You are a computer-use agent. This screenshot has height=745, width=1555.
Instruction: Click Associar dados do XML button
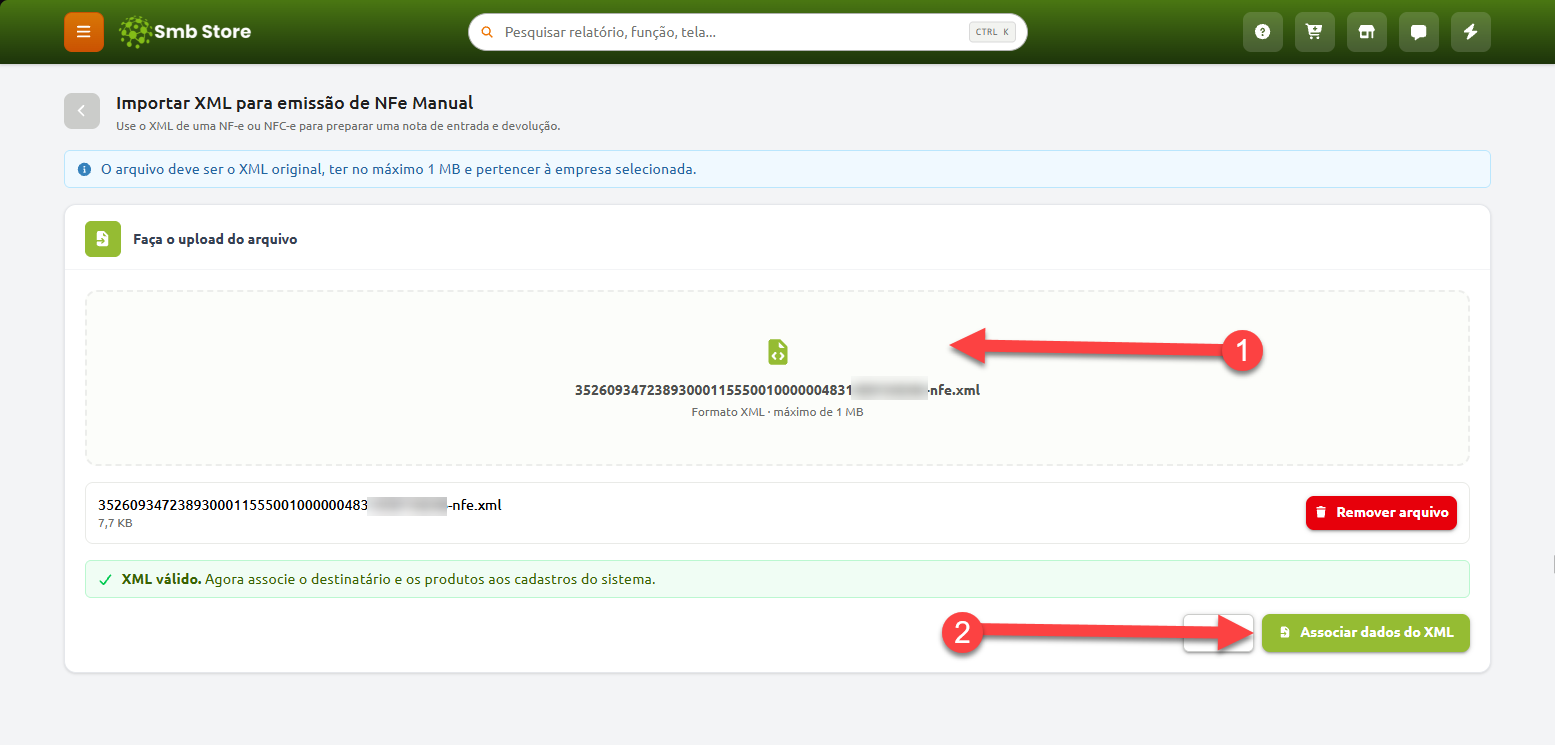pos(1366,633)
